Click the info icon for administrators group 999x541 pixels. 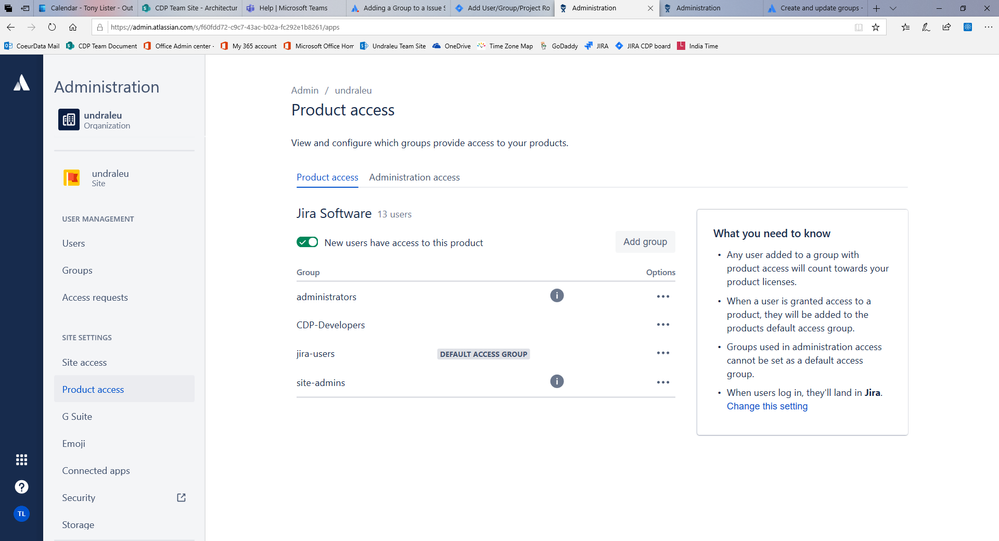click(557, 296)
